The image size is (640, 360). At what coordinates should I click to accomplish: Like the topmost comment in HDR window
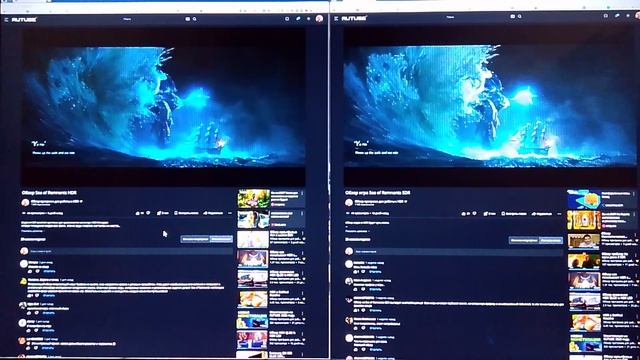pyautogui.click(x=30, y=271)
